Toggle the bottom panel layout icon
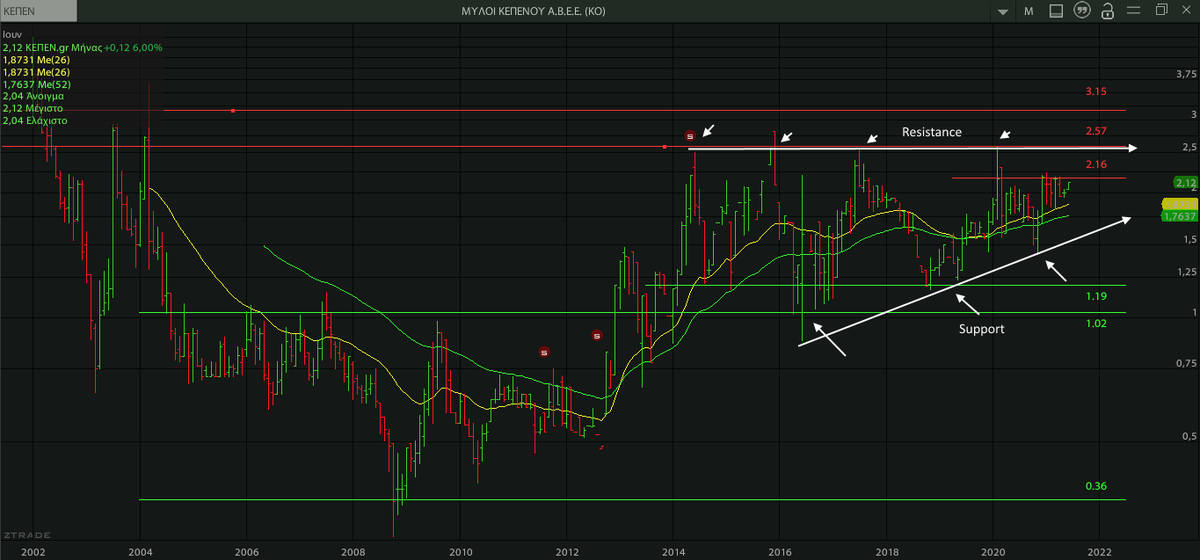This screenshot has height=560, width=1200. click(x=1054, y=11)
